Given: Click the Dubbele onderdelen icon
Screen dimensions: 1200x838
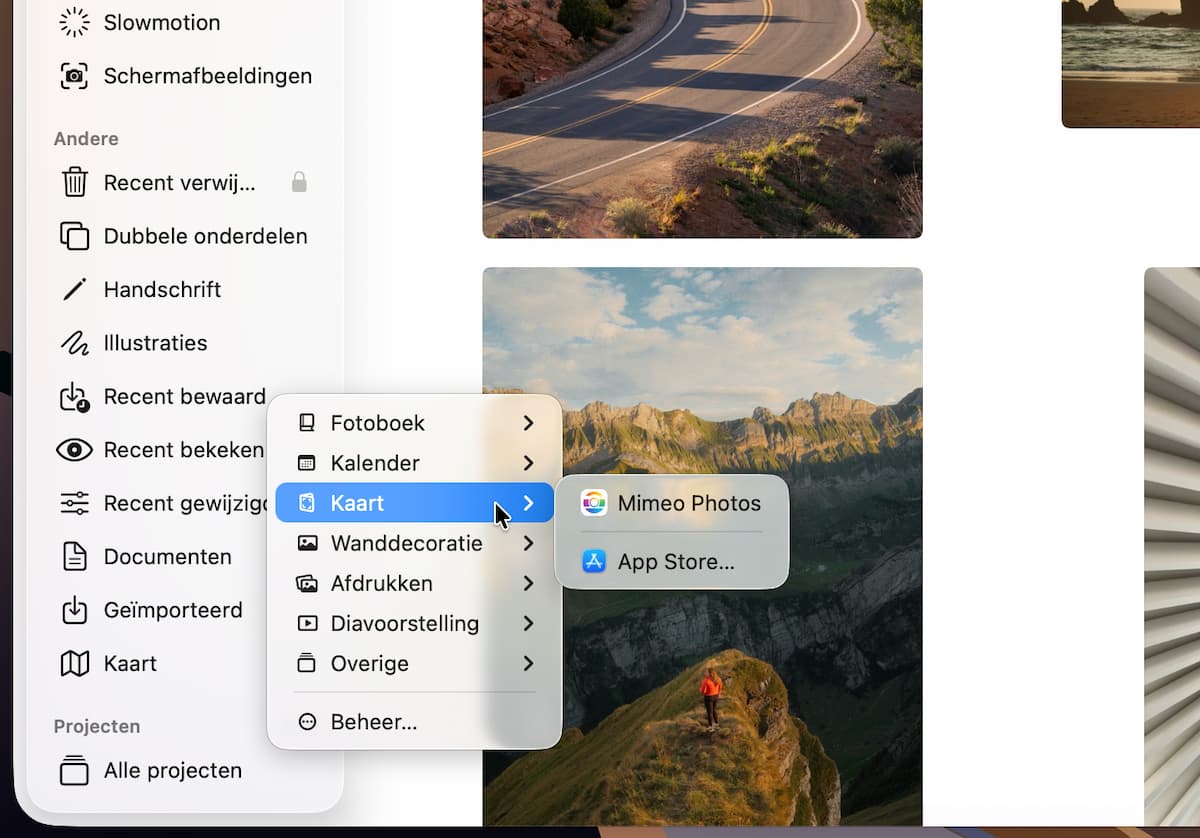Looking at the screenshot, I should click(x=74, y=236).
